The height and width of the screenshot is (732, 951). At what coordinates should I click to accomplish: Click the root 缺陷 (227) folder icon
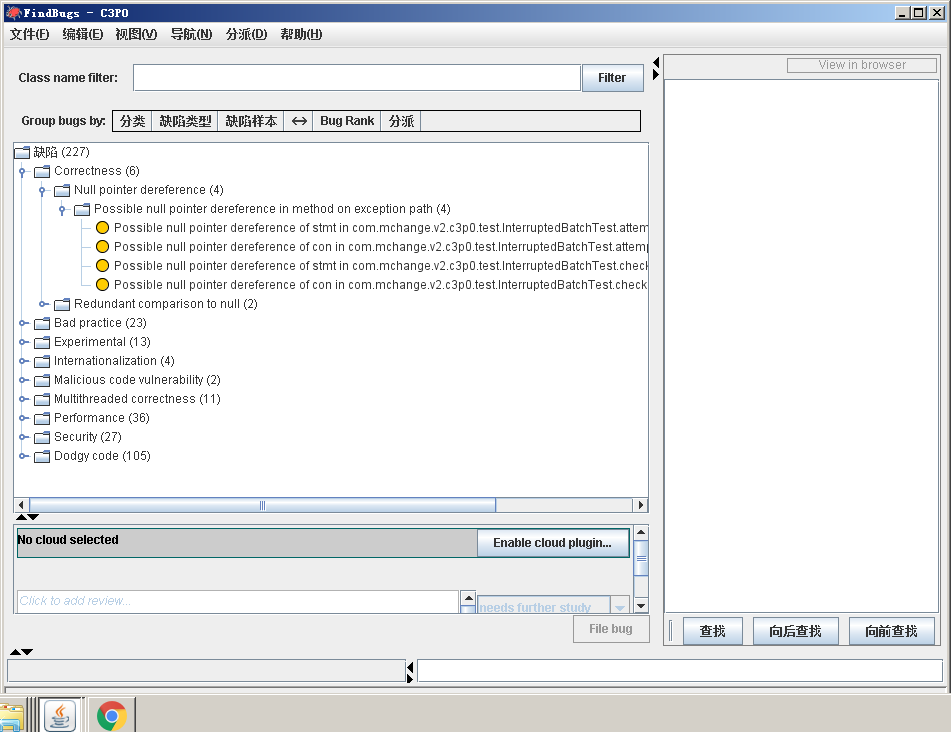[22, 152]
